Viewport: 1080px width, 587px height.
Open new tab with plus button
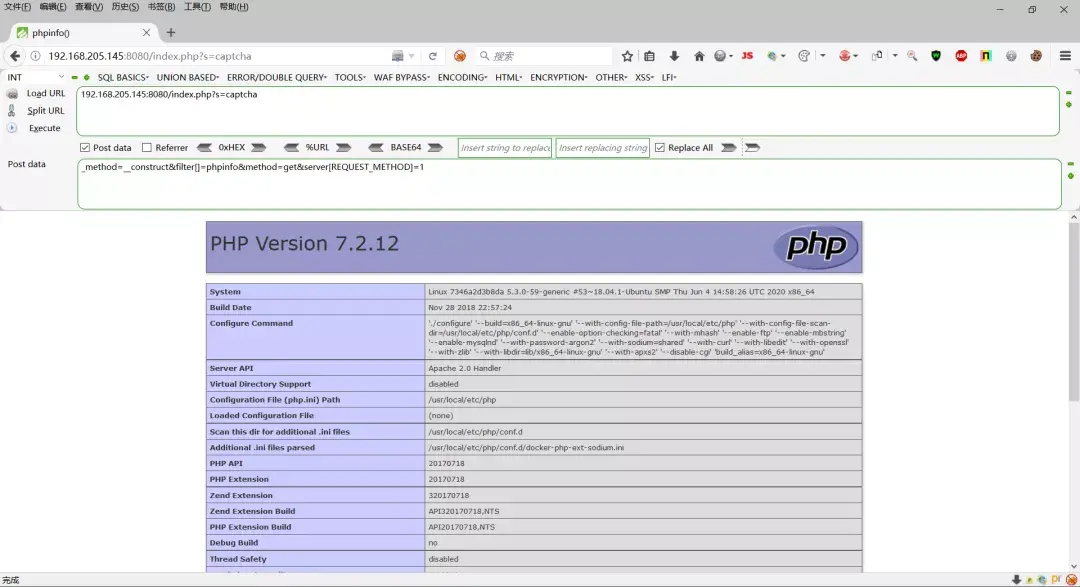coord(171,32)
